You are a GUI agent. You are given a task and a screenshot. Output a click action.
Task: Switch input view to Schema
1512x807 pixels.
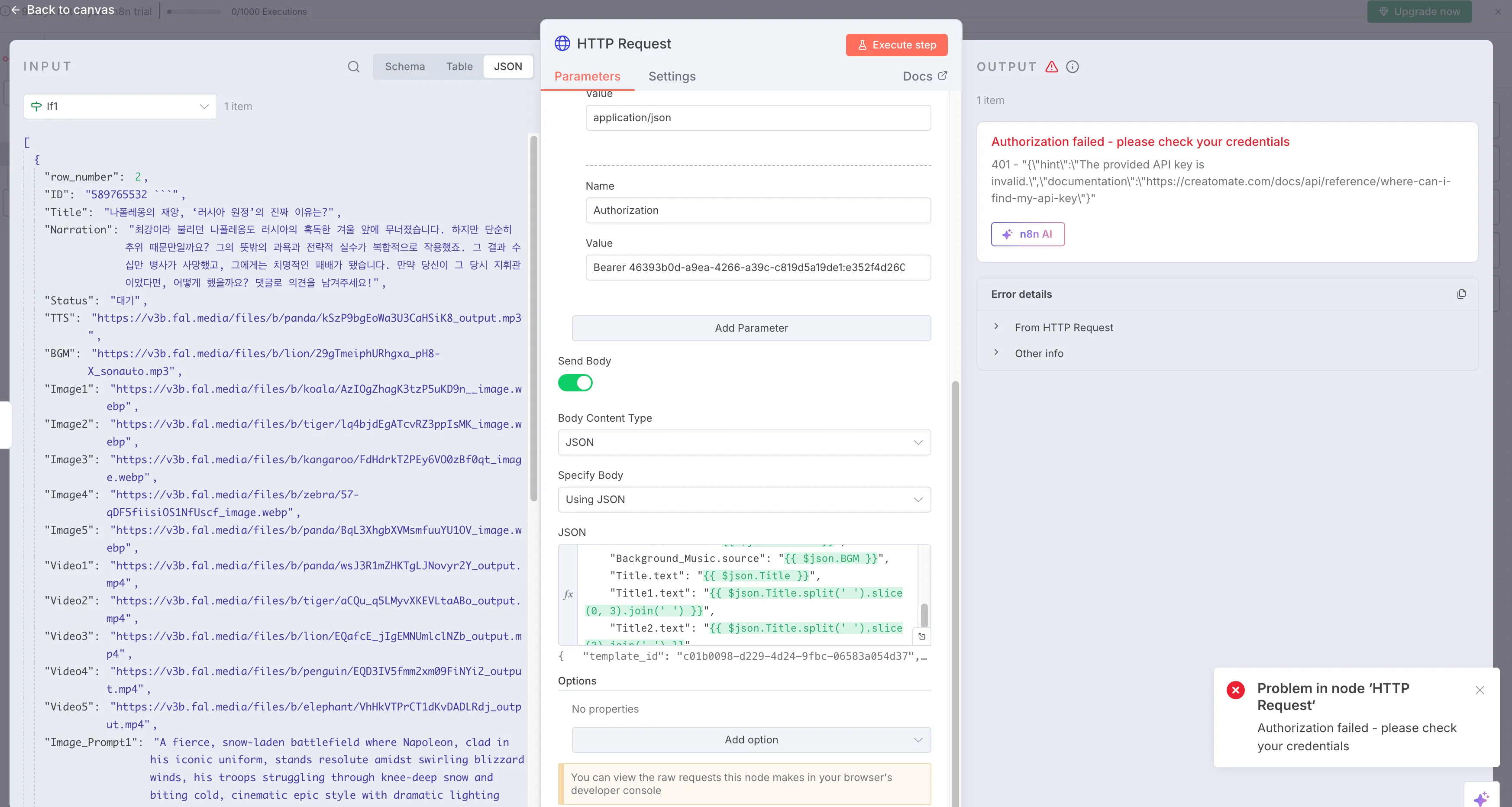pos(404,67)
